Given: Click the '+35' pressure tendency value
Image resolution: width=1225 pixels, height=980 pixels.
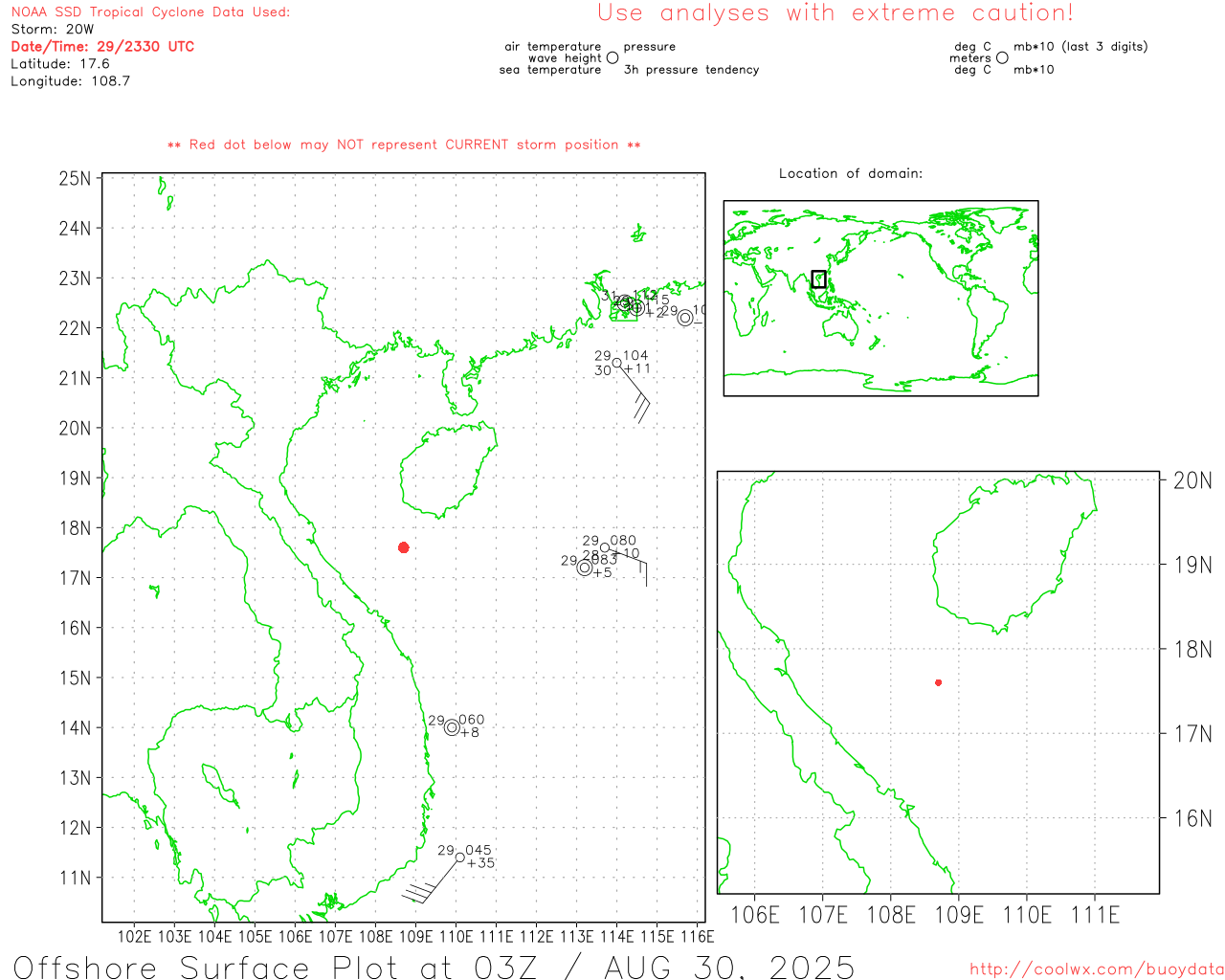Looking at the screenshot, I should pyautogui.click(x=481, y=863).
